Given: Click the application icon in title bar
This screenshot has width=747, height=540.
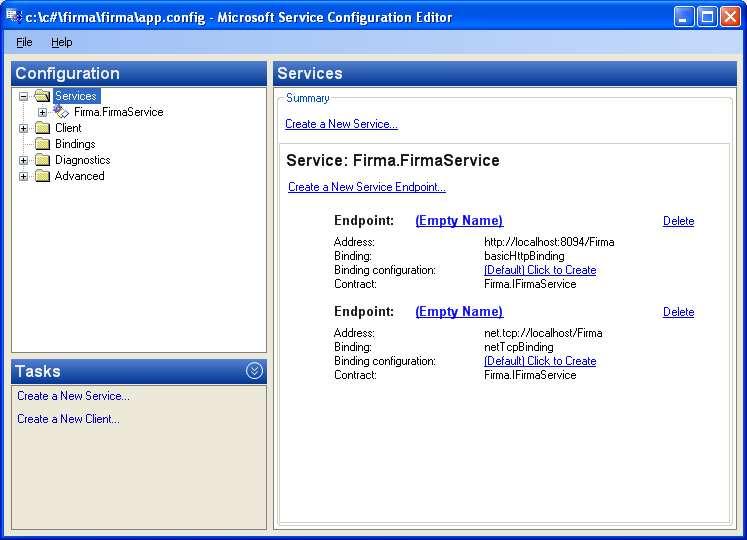Looking at the screenshot, I should (x=13, y=17).
